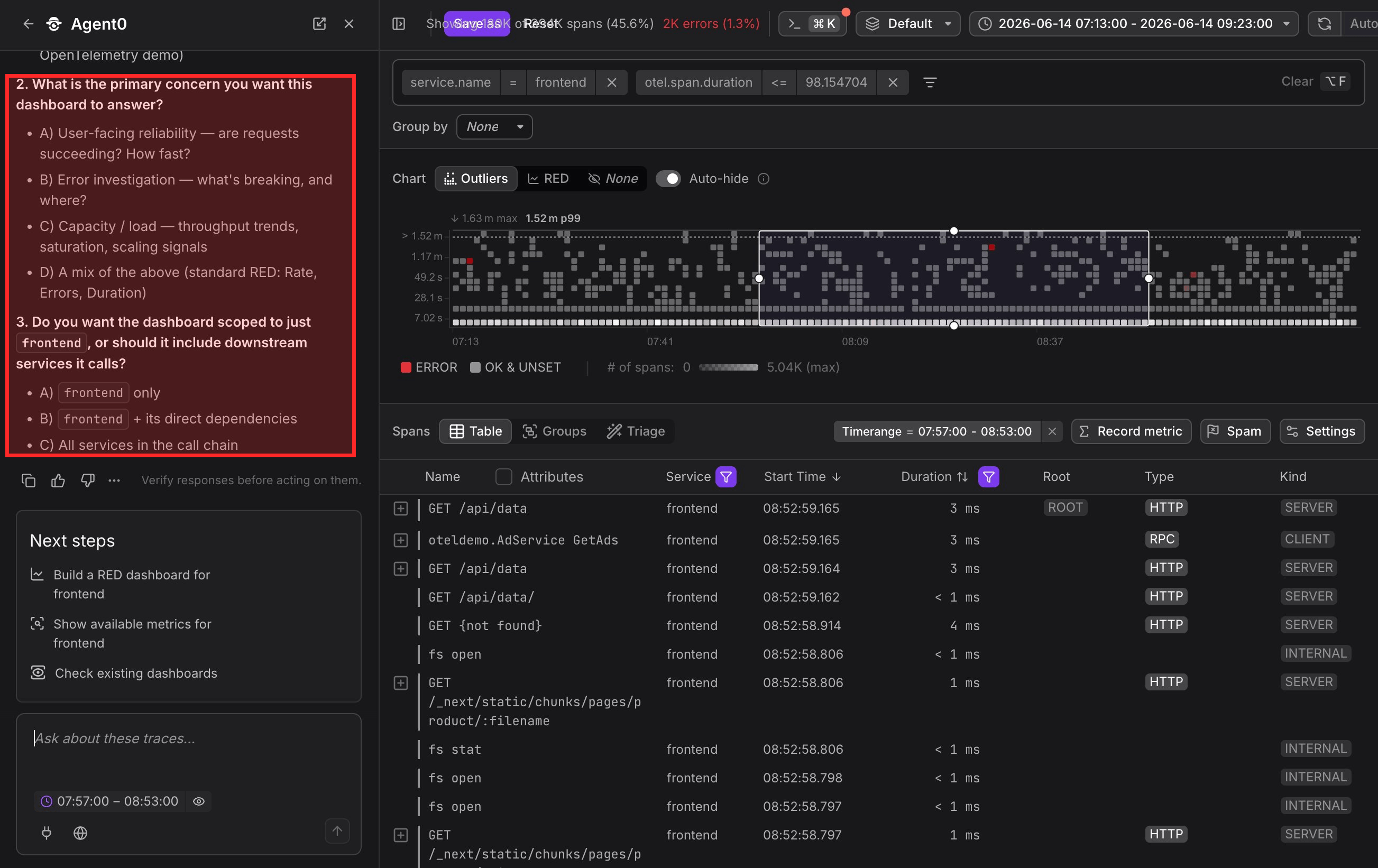Refresh the trace data with reload icon

click(x=1324, y=23)
